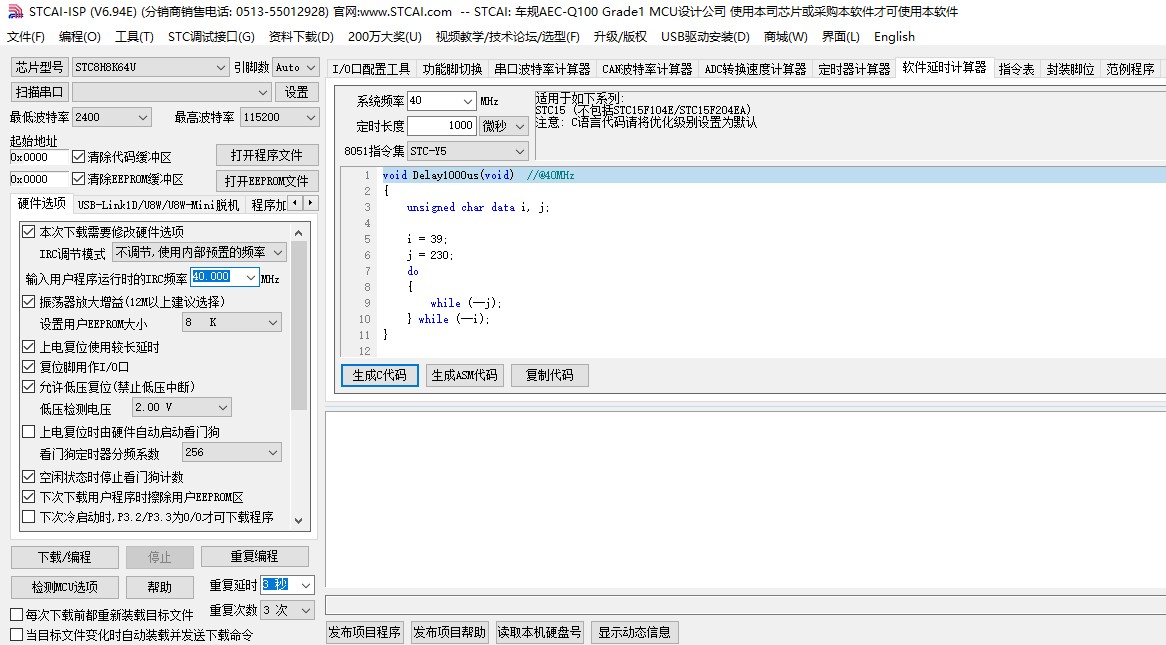Viewport: 1166px width, 645px height.
Task: Click the STCAI-ISP app icon in title bar
Action: point(15,12)
